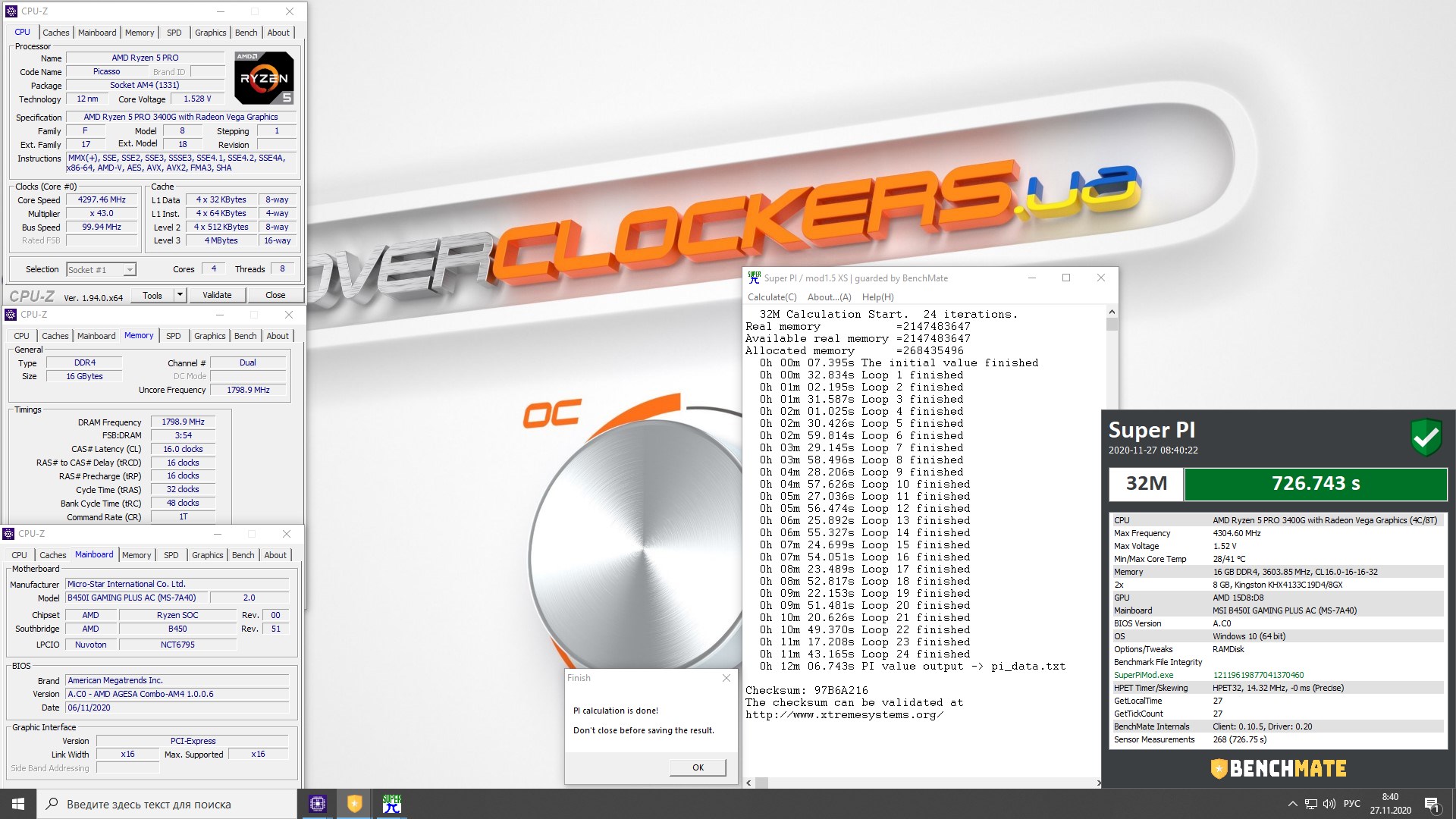Click the CPU-Z icon in the taskbar
Image resolution: width=1456 pixels, height=819 pixels.
click(x=318, y=804)
